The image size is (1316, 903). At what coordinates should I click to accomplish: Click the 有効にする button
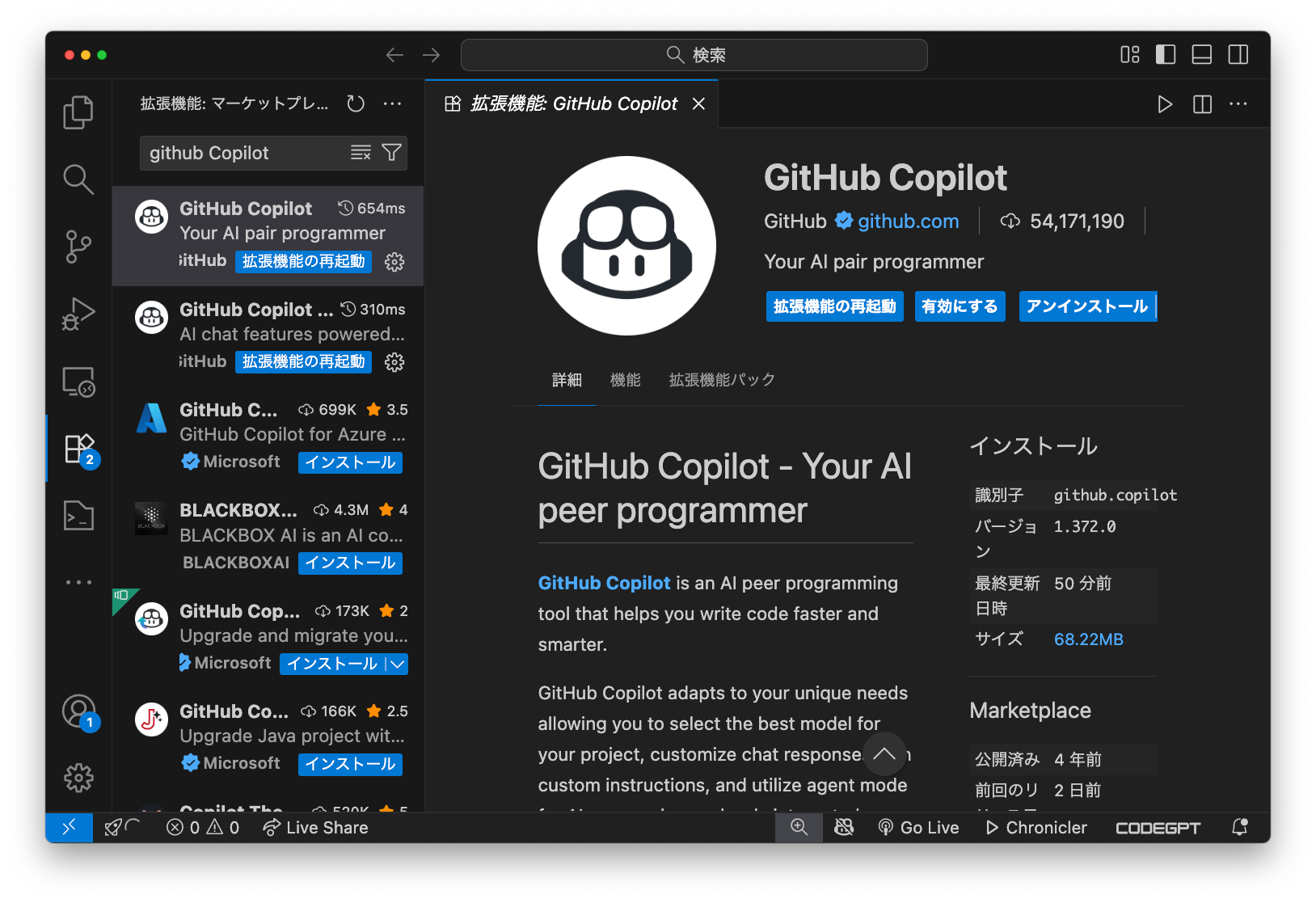[960, 306]
